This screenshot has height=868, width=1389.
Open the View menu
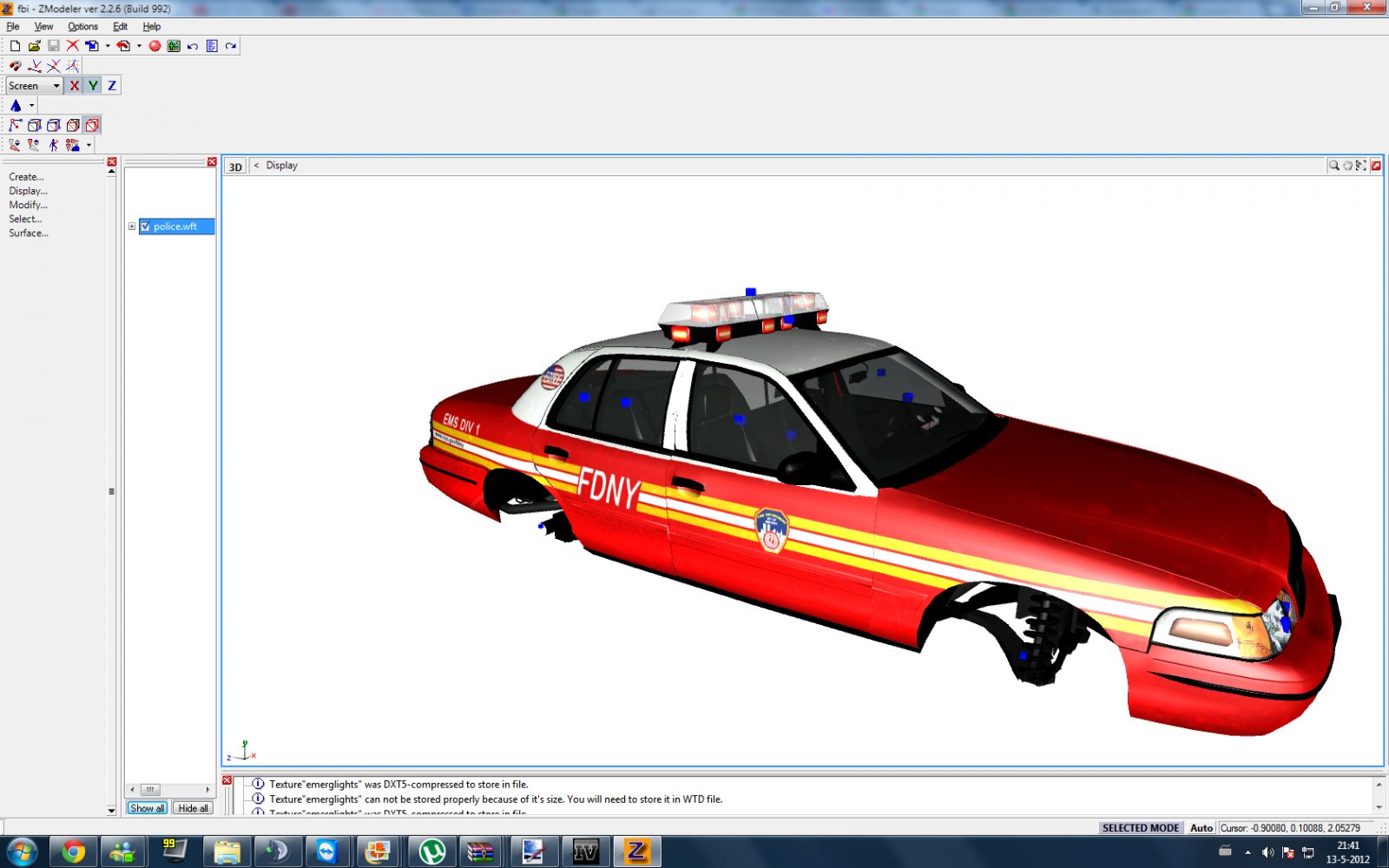click(43, 26)
